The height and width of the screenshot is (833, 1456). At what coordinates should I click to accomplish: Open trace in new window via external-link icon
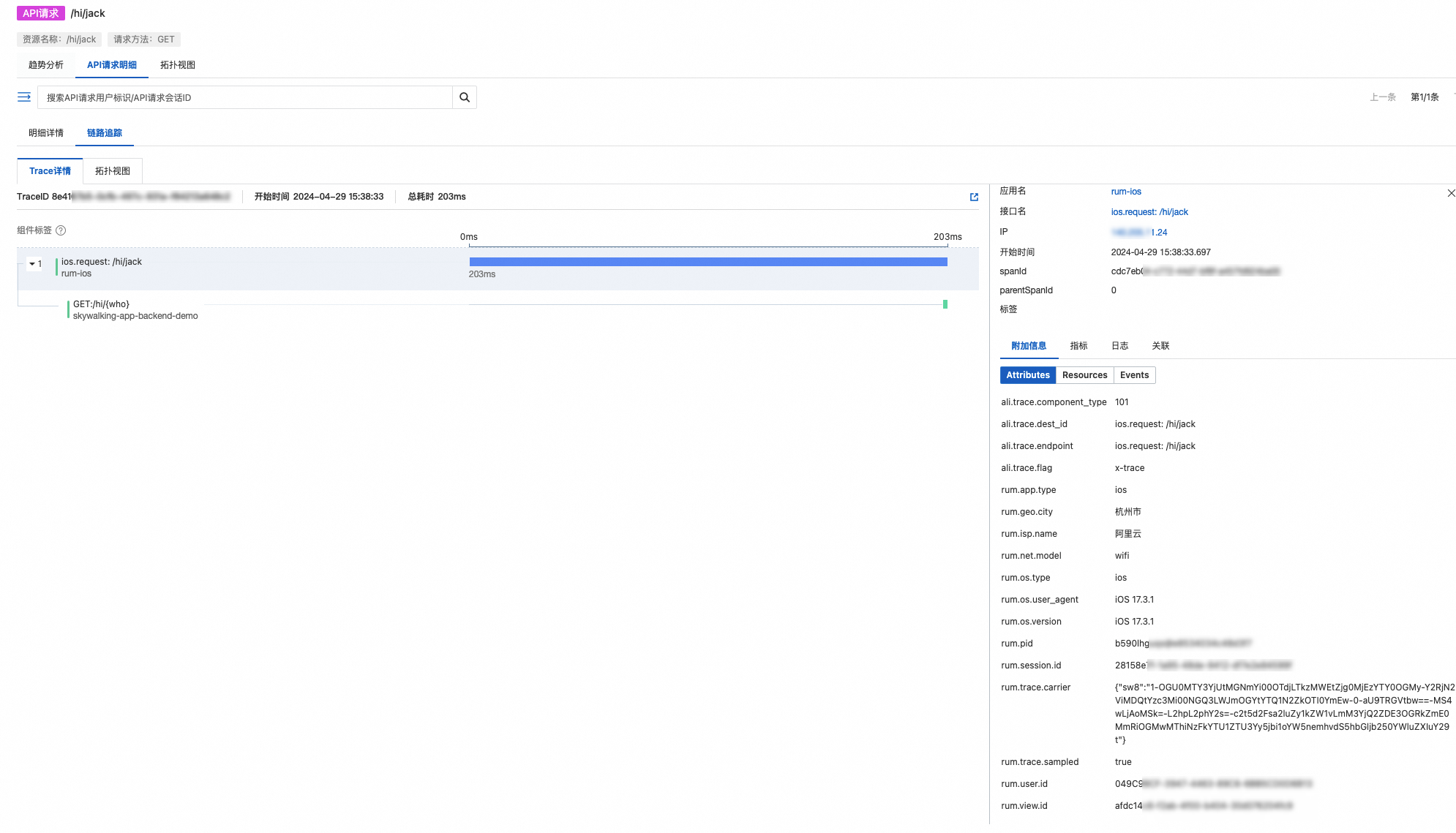tap(973, 197)
